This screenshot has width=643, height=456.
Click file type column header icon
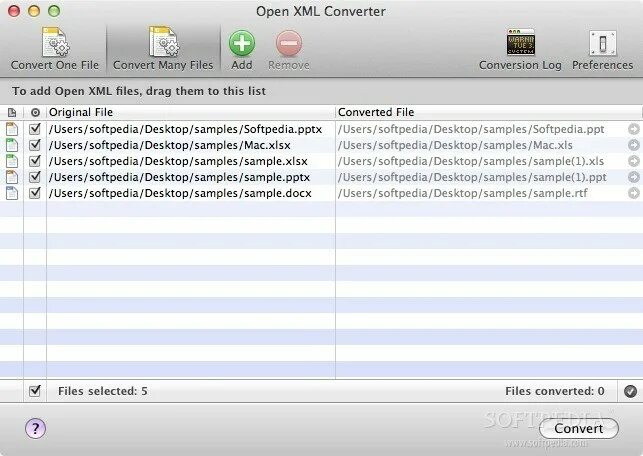12,112
